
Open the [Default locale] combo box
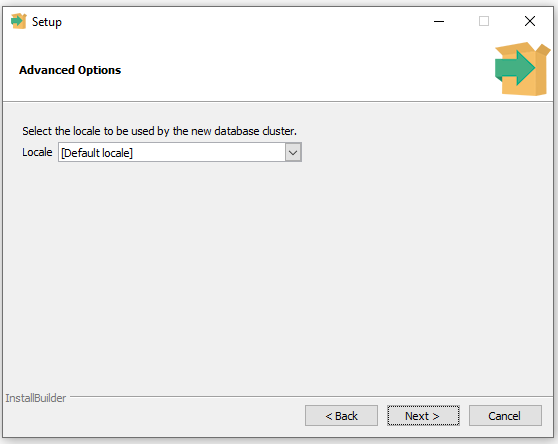[x=180, y=153]
